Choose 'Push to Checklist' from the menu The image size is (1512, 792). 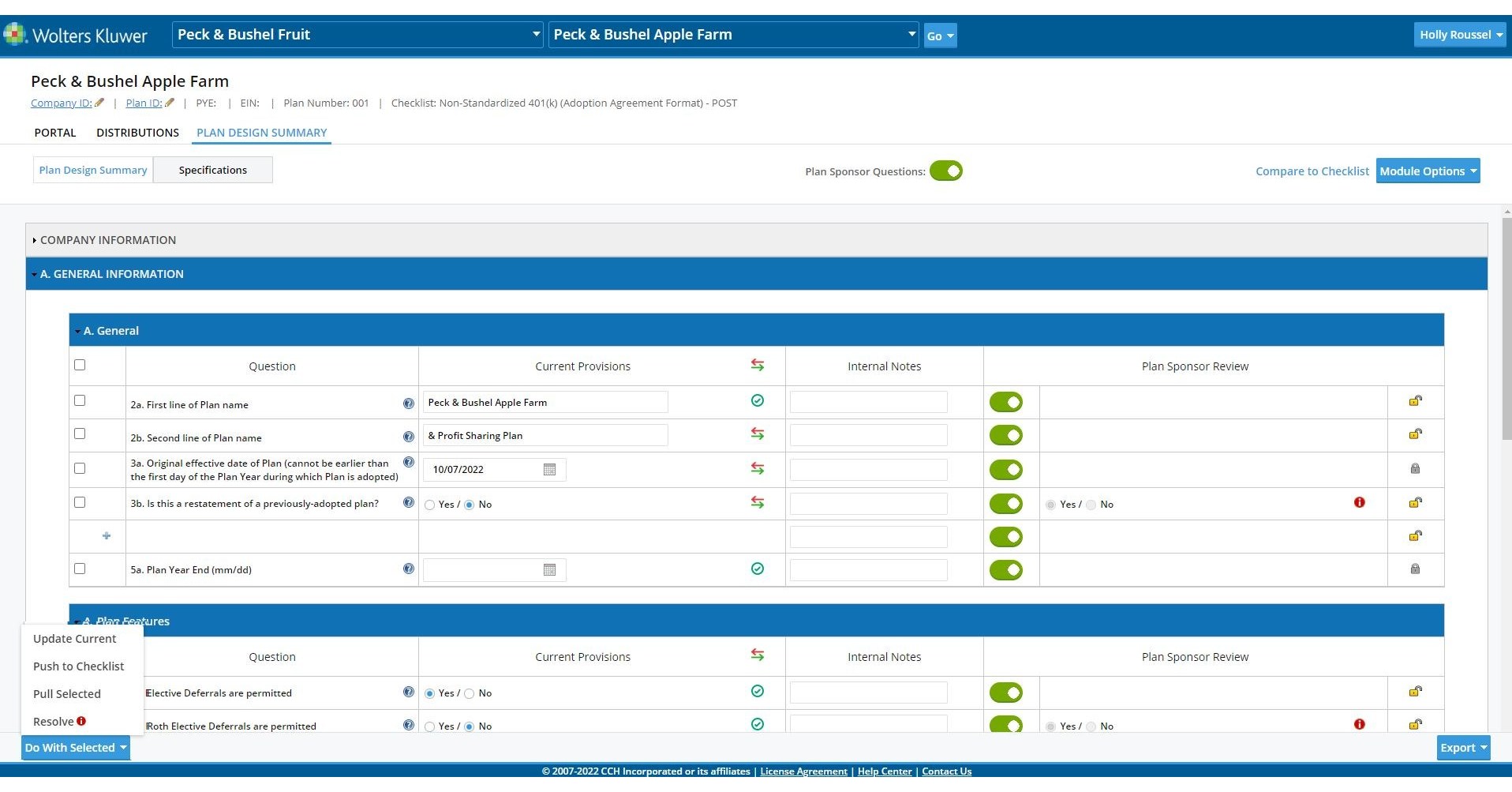click(x=78, y=666)
